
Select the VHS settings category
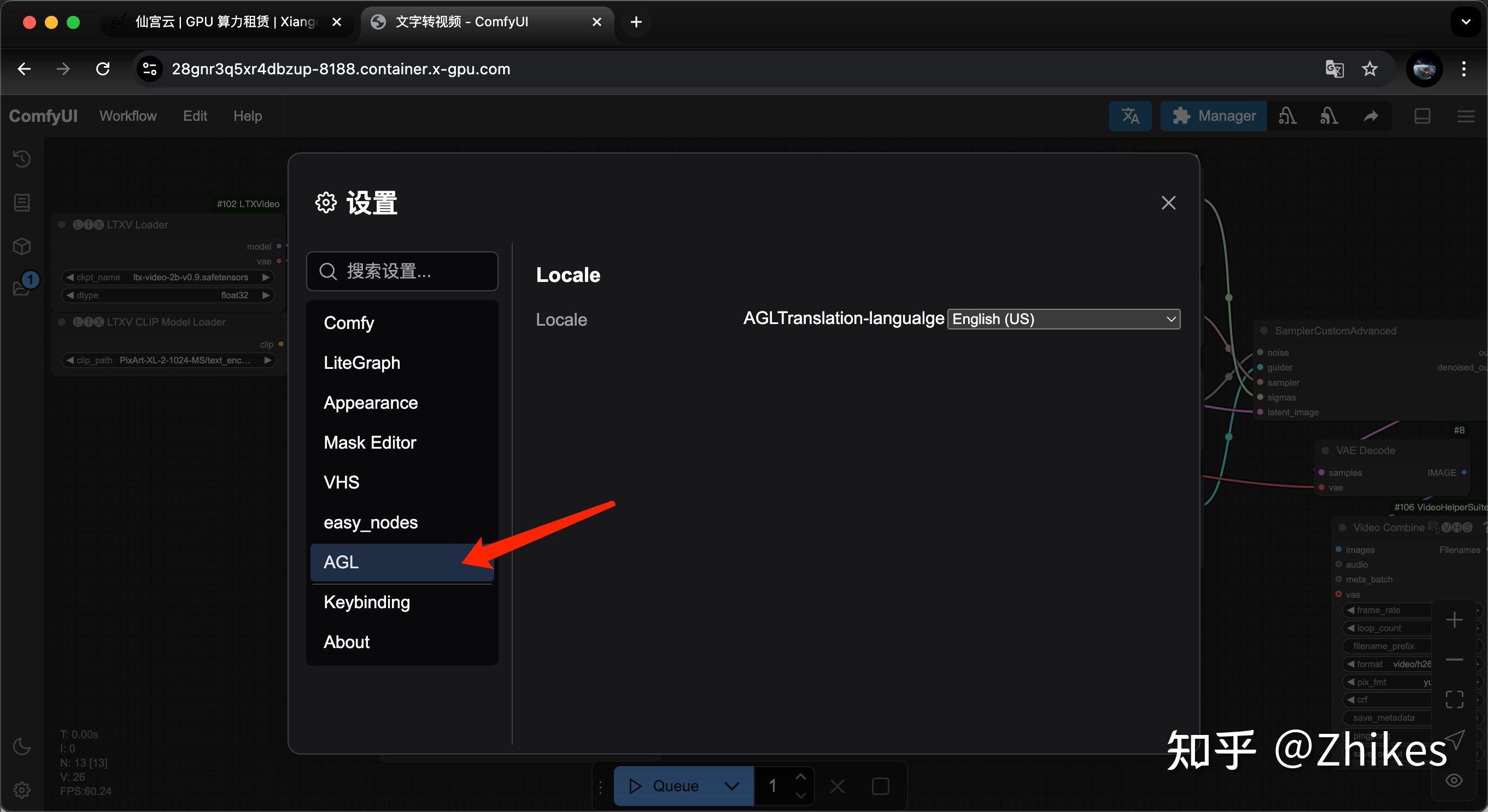402,483
